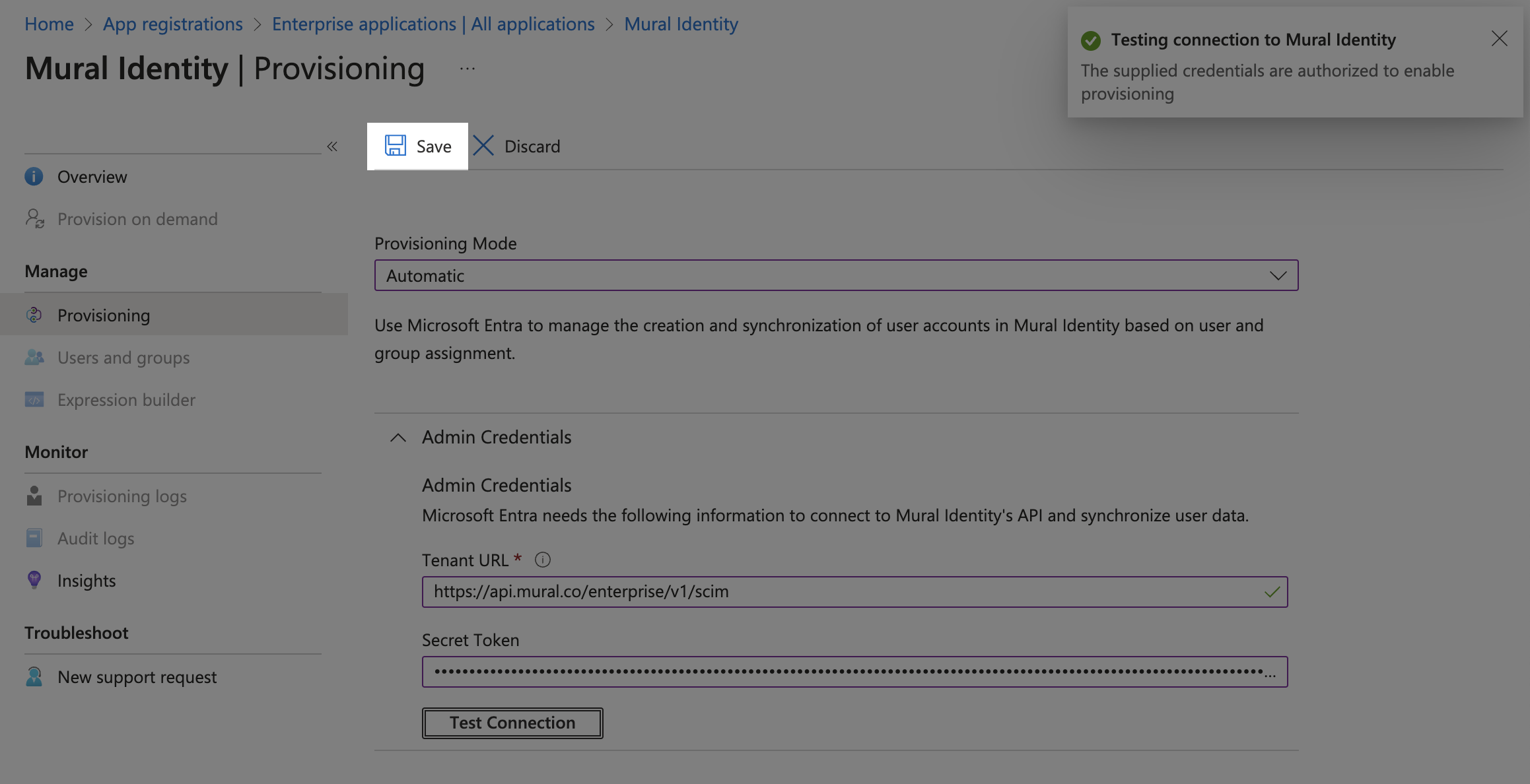Open the ellipsis more options menu

[x=468, y=69]
